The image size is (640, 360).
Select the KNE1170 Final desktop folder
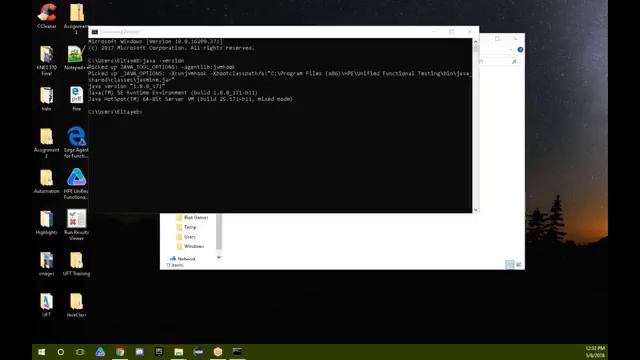[47, 60]
